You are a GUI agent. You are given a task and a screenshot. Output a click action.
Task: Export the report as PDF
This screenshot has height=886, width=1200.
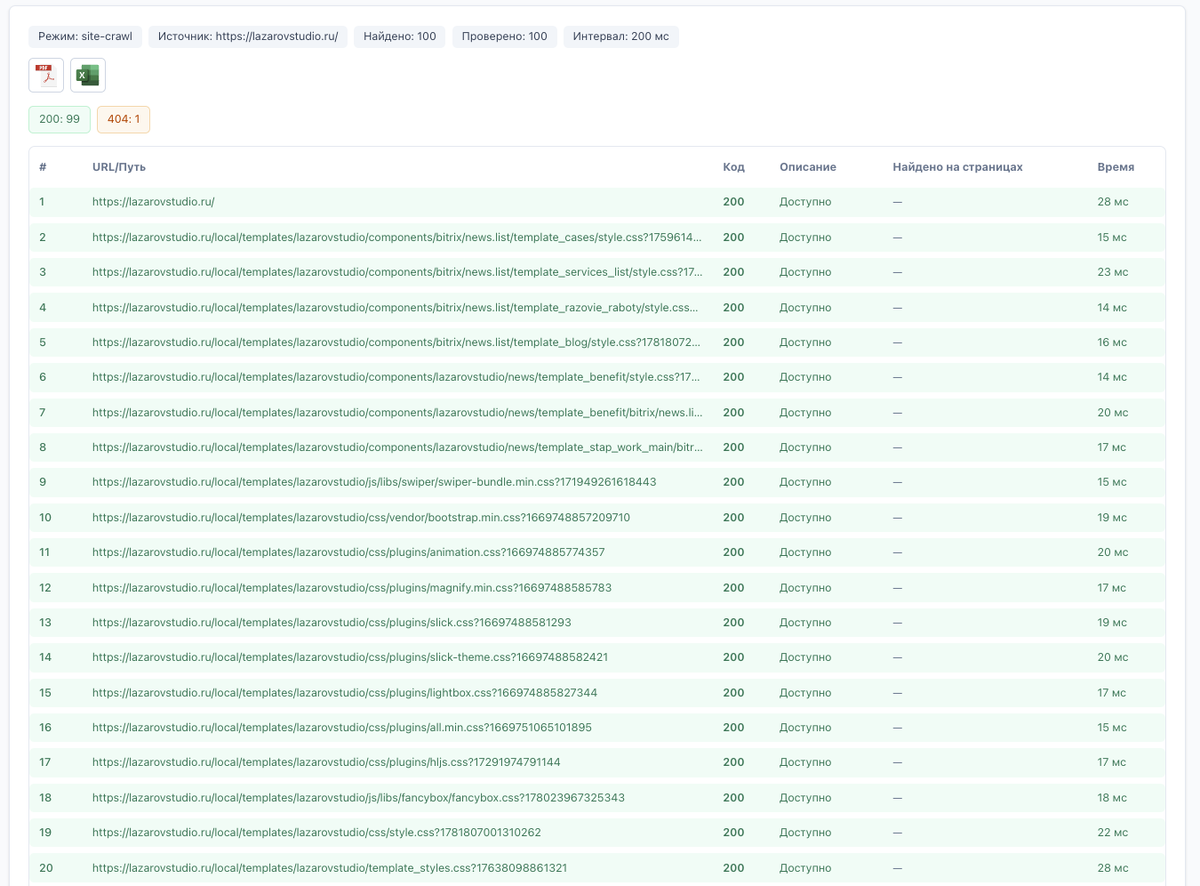[x=46, y=75]
